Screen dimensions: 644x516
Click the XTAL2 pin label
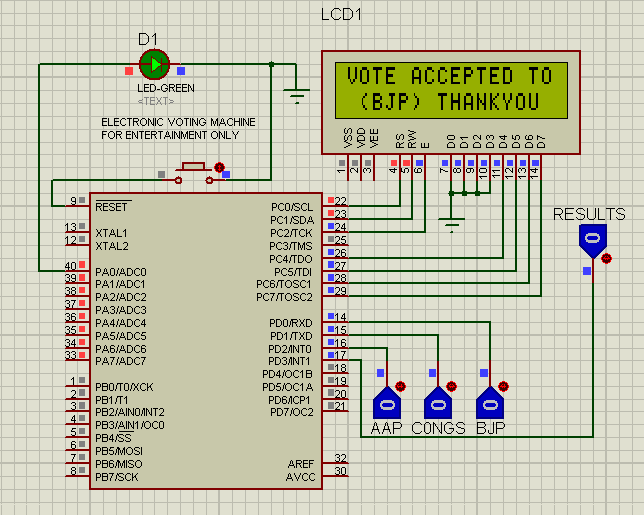[x=112, y=246]
